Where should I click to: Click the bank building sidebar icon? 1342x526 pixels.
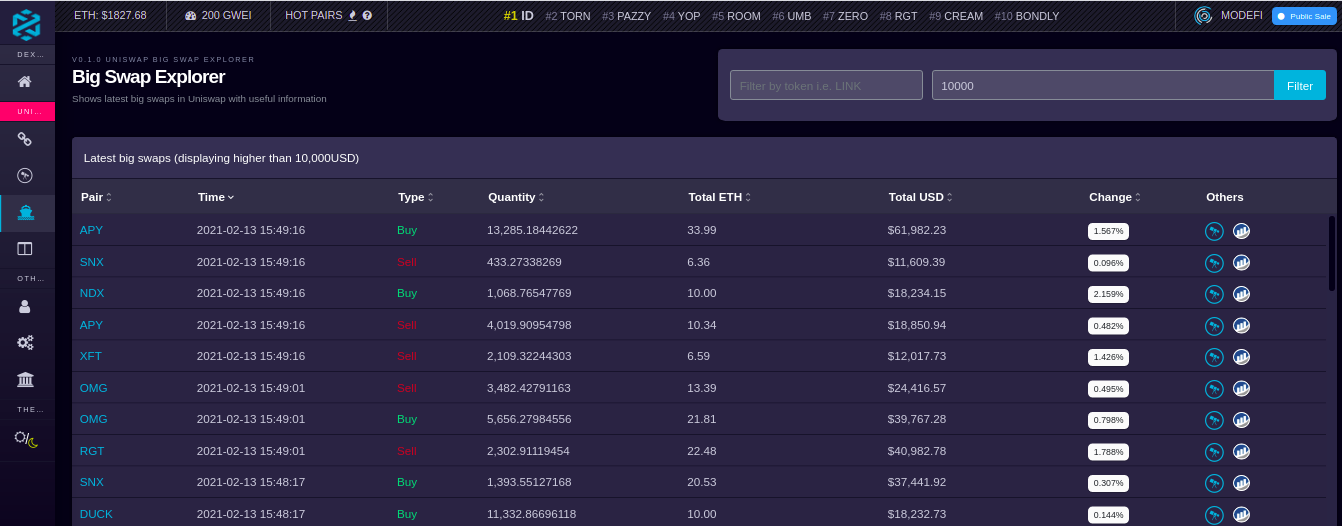(25, 379)
